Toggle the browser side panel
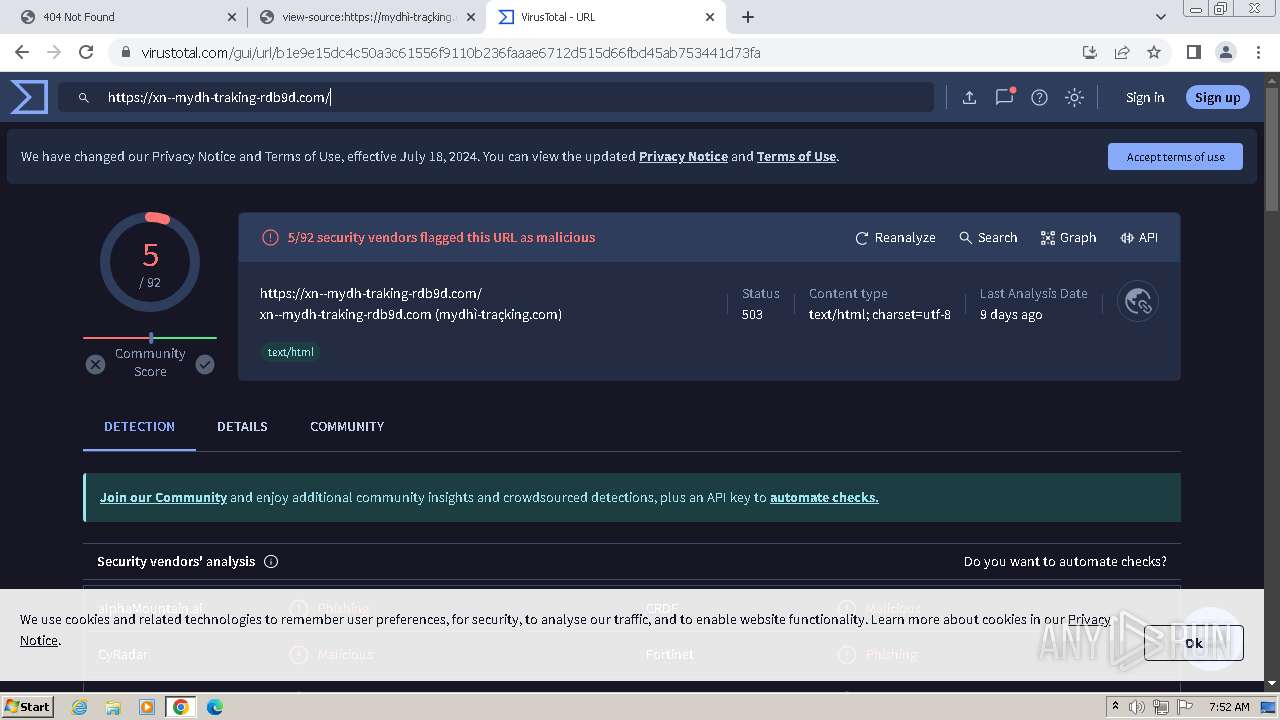This screenshot has width=1280, height=720. coord(1193,52)
